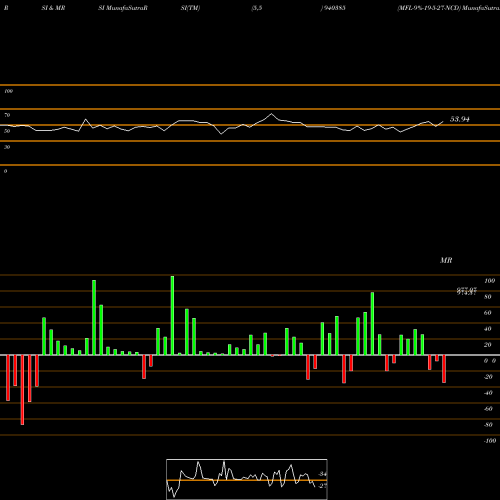This screenshot has width=500, height=500.
Task: Select the 'SI(TM)' header label
Action: (190, 8)
